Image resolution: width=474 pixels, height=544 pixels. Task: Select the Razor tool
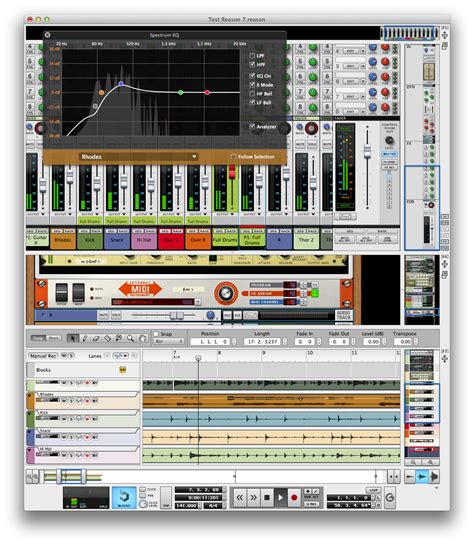coord(108,338)
